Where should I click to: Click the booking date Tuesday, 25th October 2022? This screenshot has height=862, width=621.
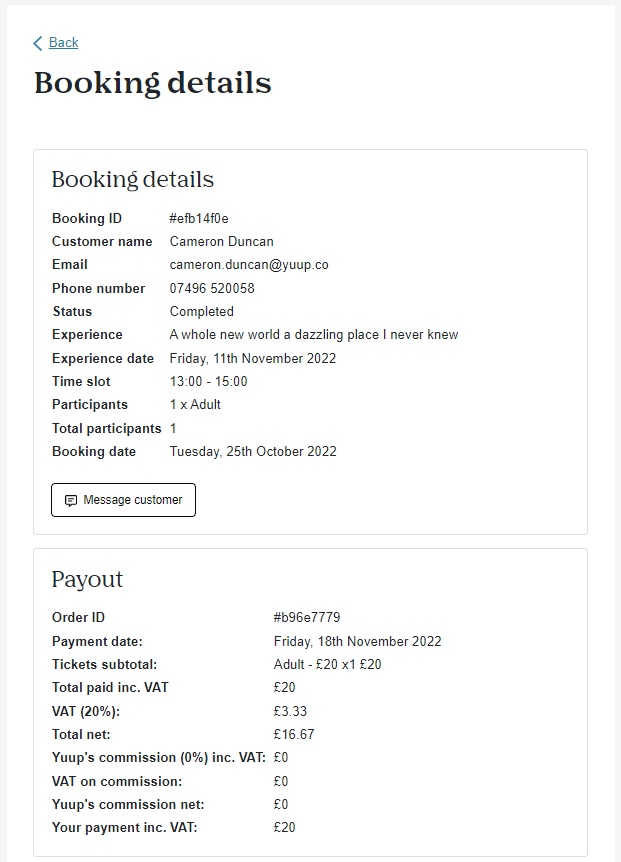tap(253, 451)
